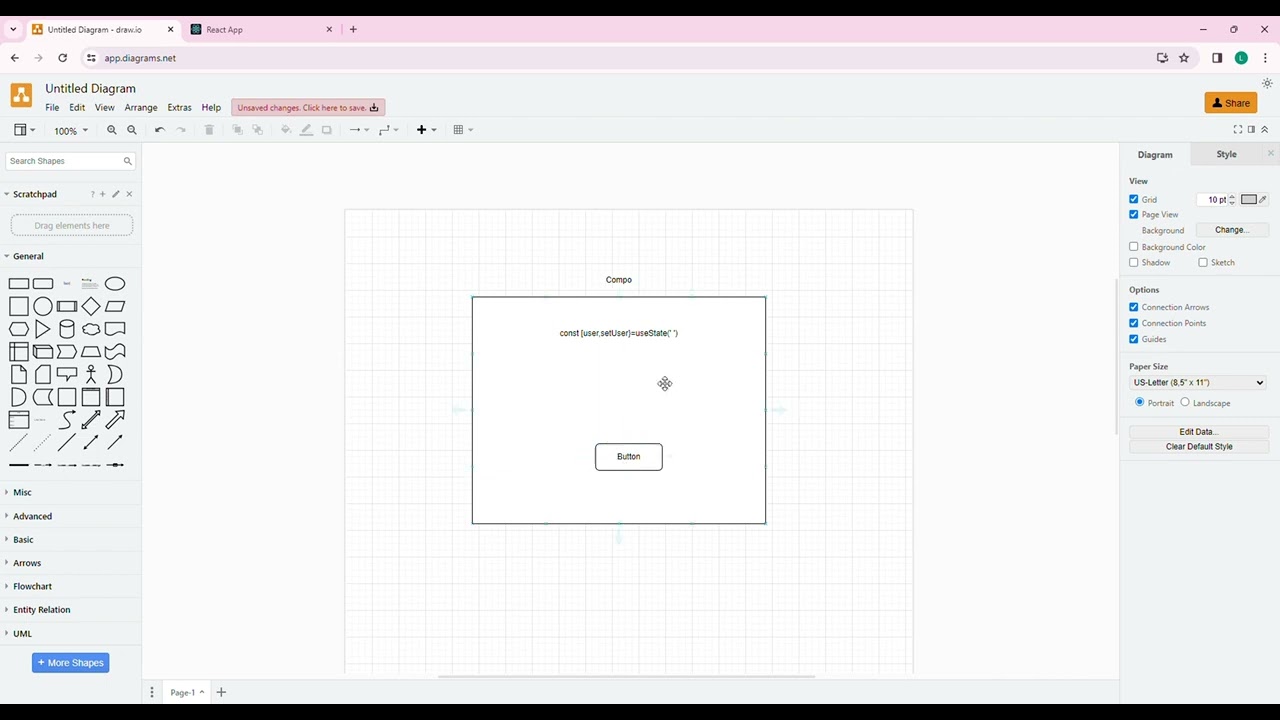The image size is (1280, 720).
Task: Enable the Sketch checkbox
Action: (1203, 263)
